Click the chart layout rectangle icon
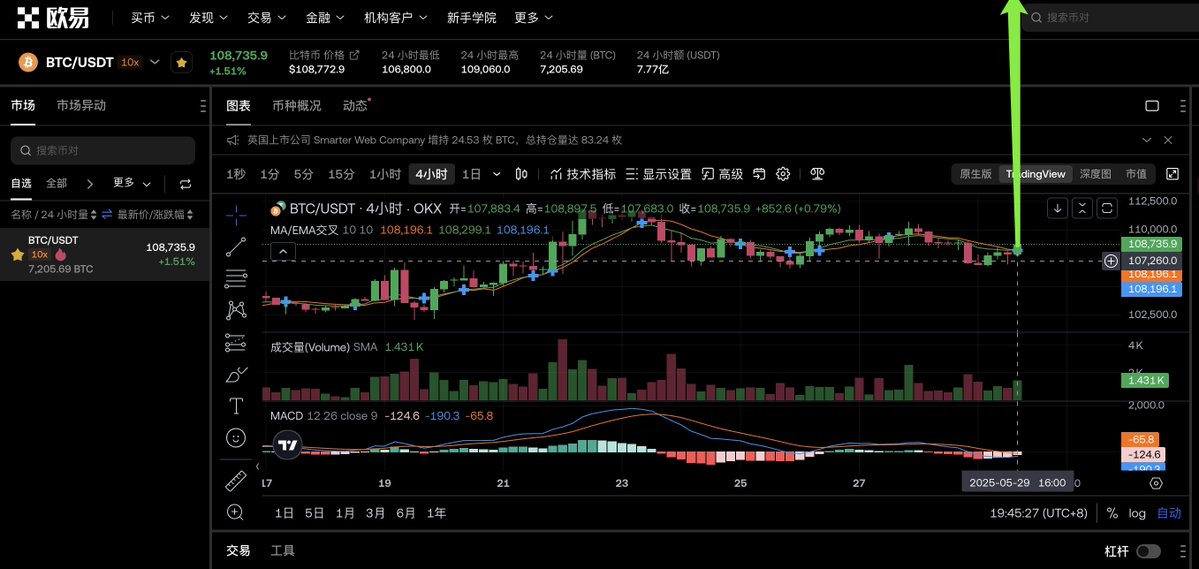This screenshot has height=569, width=1199. 1152,106
